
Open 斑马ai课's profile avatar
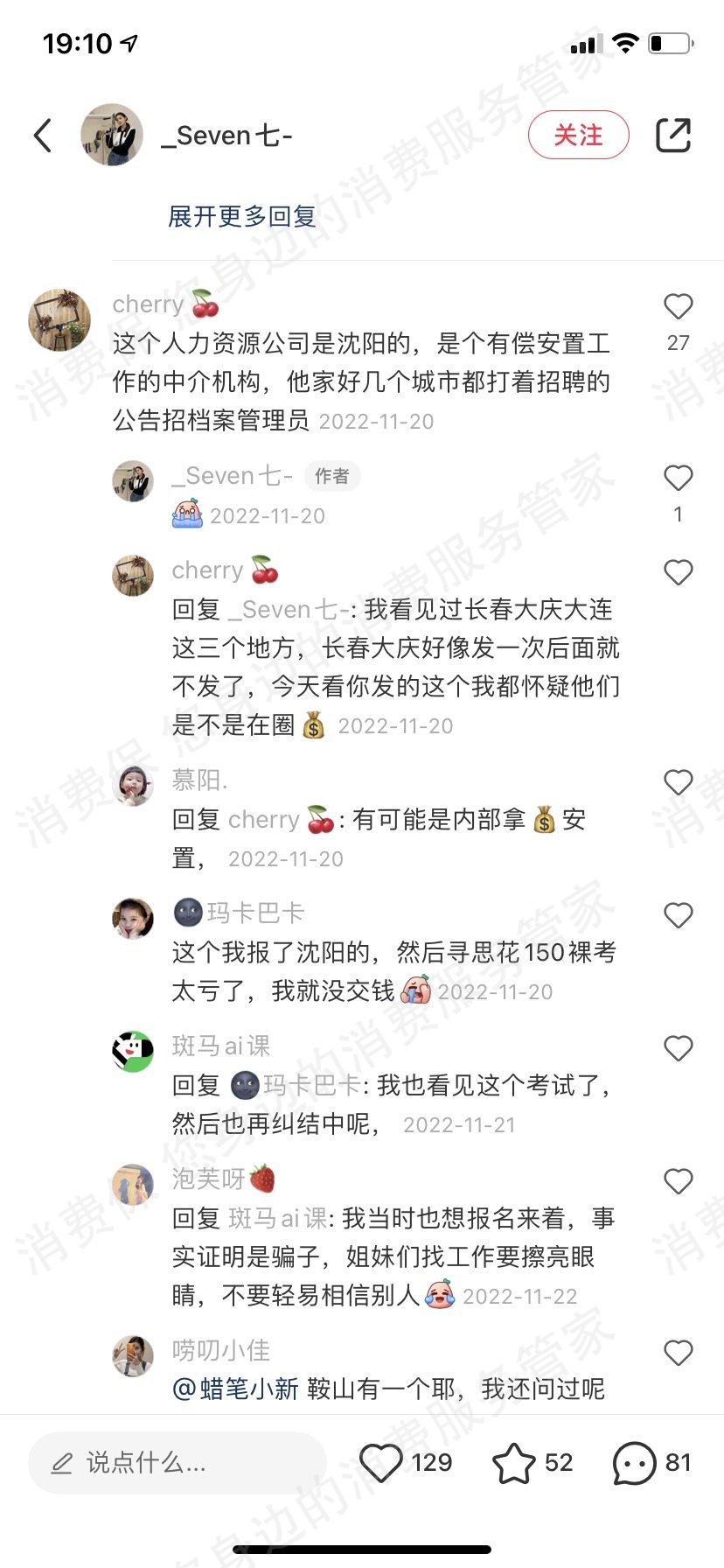click(133, 1051)
